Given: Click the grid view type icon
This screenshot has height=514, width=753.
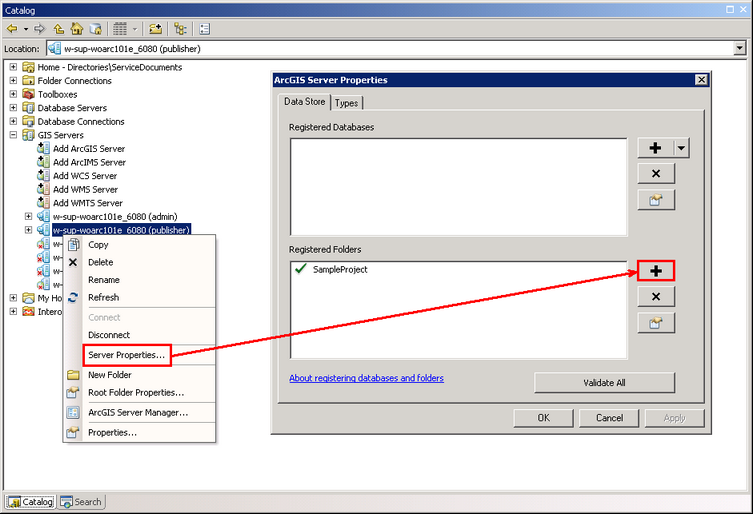Looking at the screenshot, I should point(120,29).
